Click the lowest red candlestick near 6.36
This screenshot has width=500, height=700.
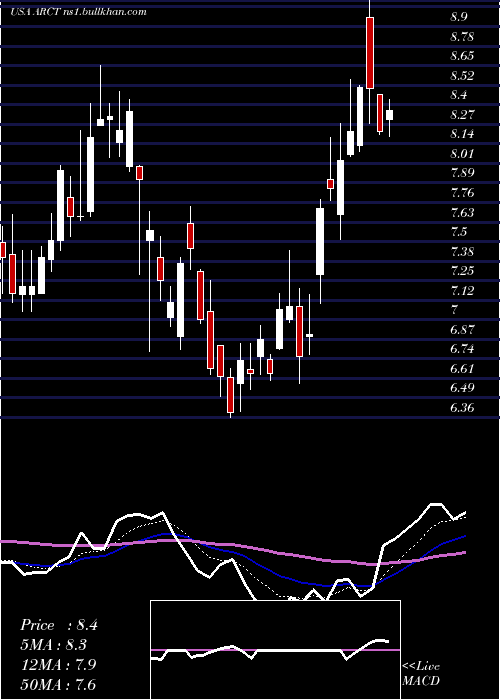[230, 395]
